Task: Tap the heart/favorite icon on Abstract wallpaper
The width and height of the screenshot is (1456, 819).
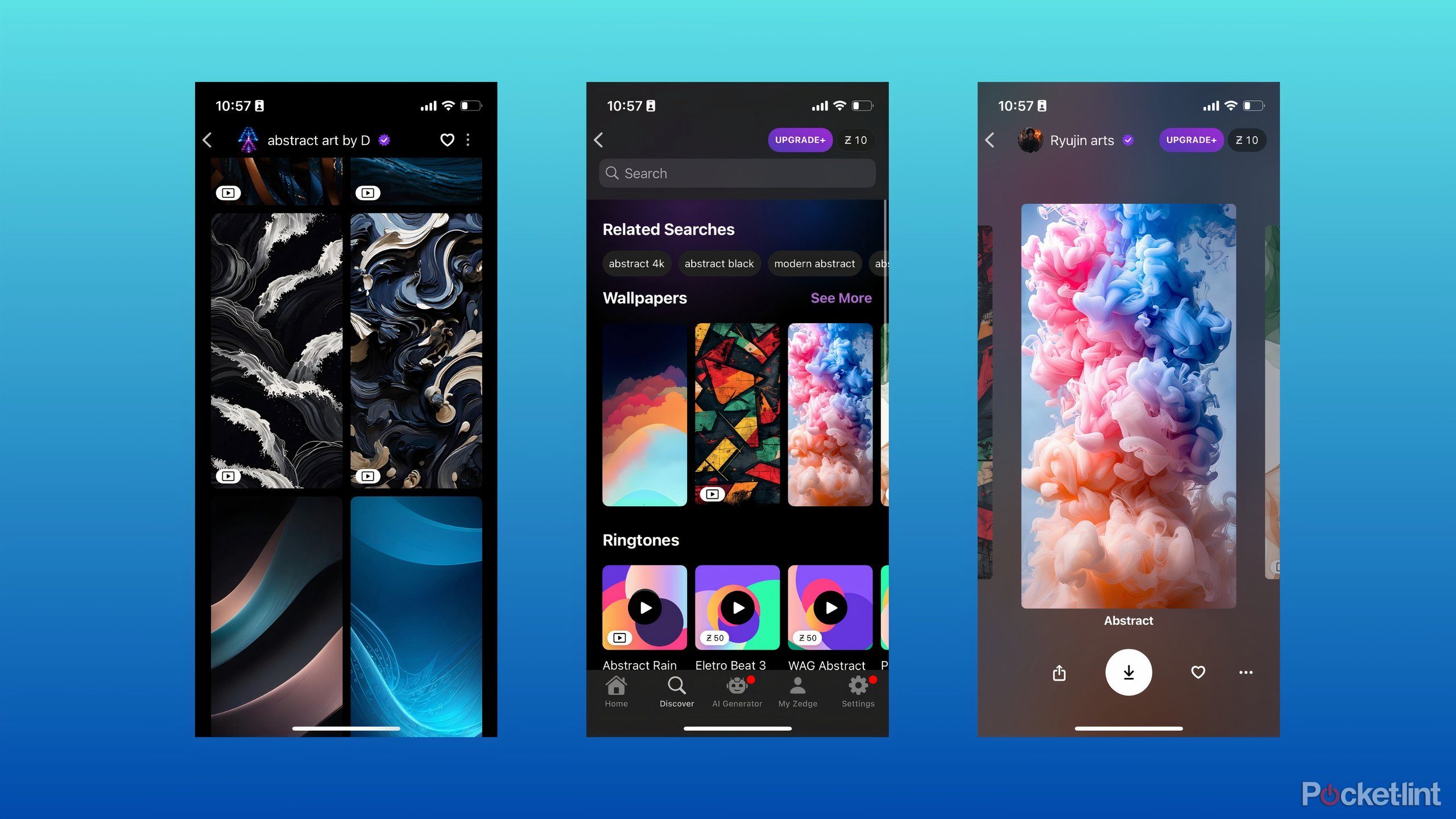Action: tap(1196, 671)
